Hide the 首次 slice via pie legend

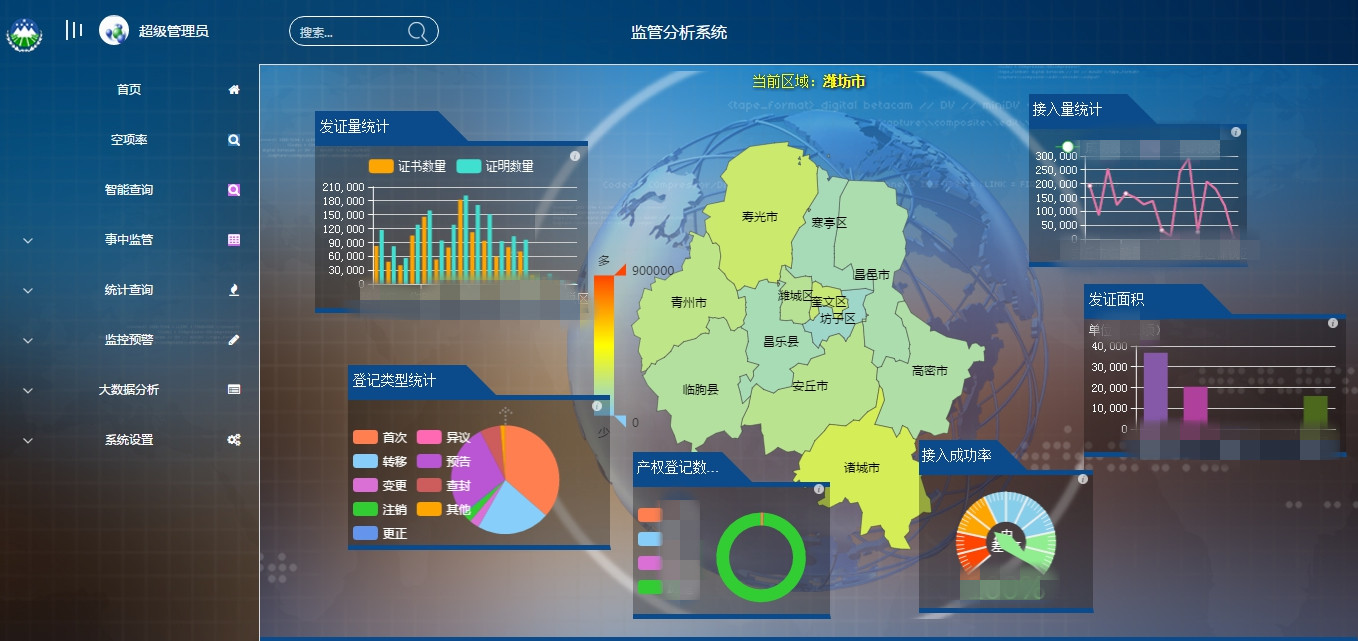(380, 437)
